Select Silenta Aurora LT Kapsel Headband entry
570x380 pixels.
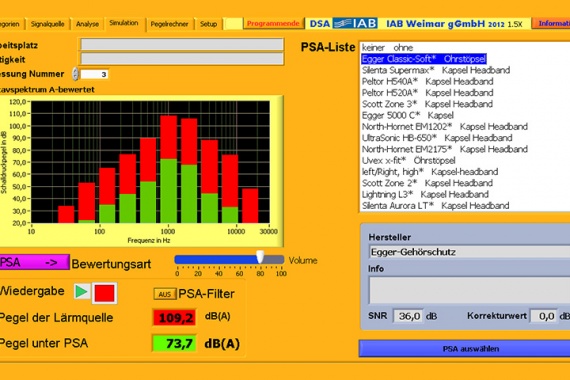[465, 205]
